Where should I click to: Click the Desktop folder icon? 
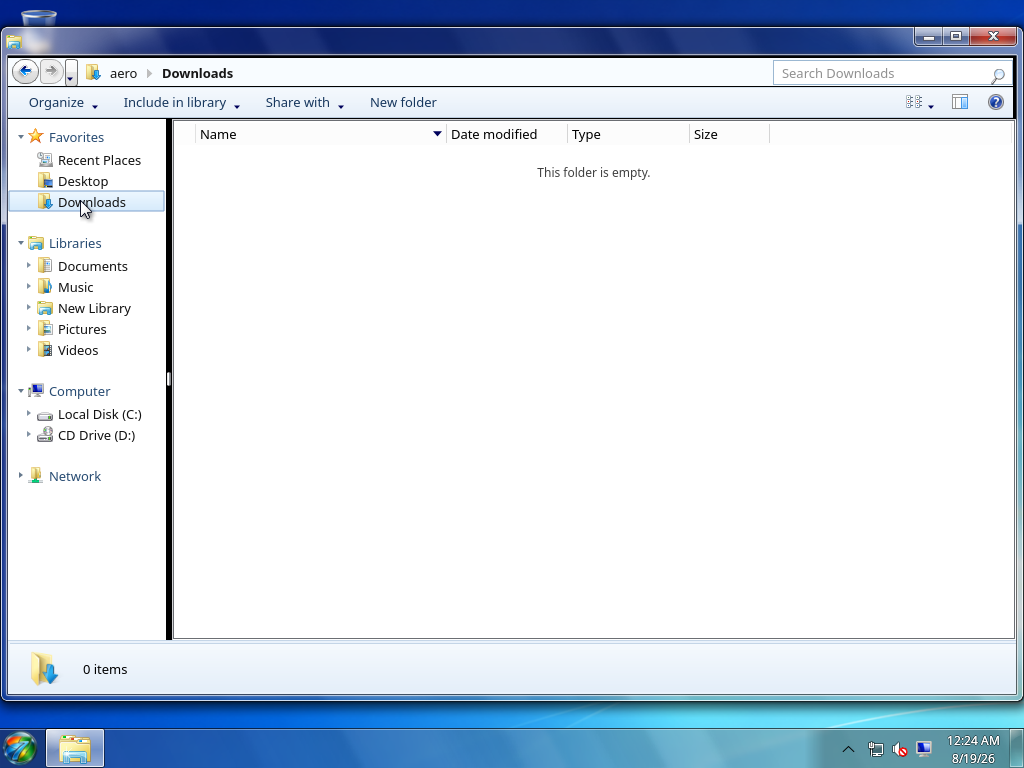[45, 180]
